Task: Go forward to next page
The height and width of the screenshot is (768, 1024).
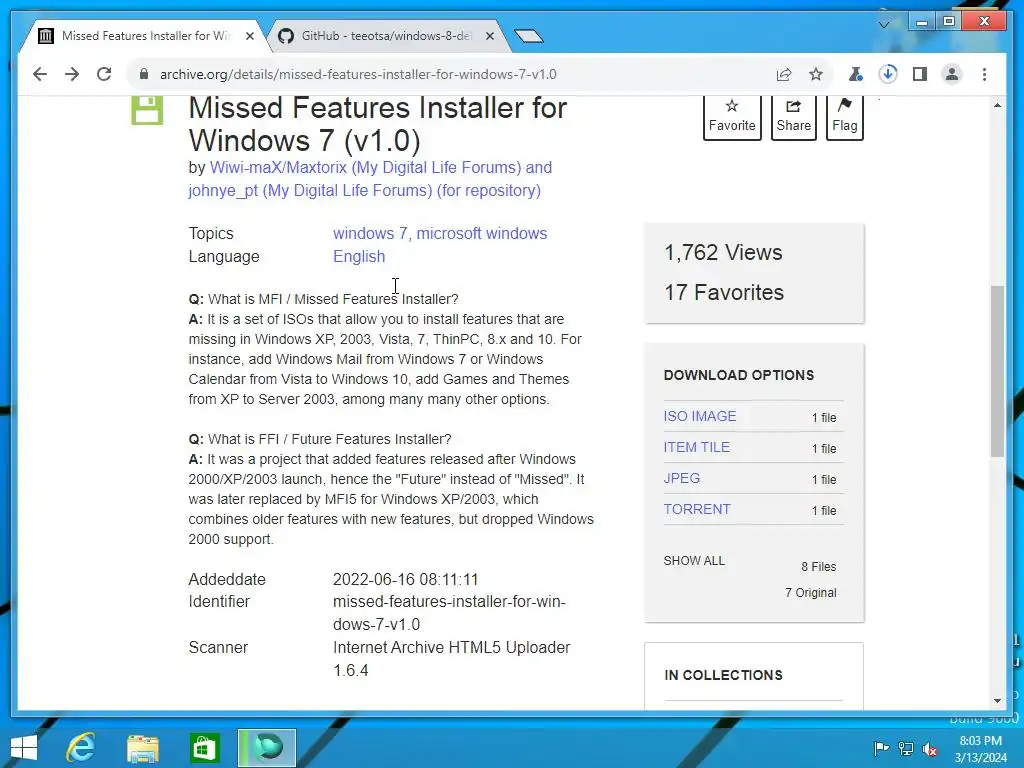Action: tap(72, 74)
